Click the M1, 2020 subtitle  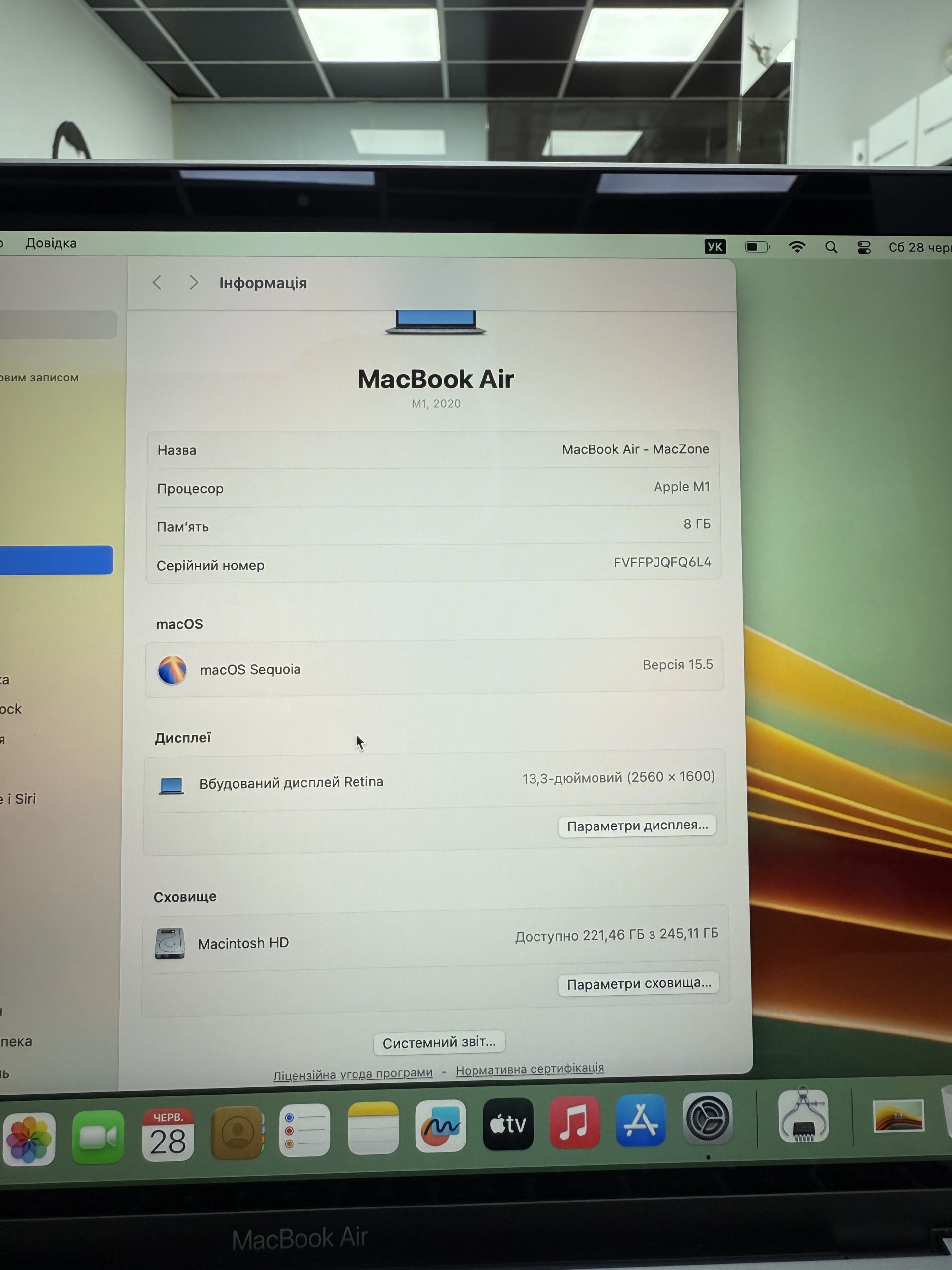click(x=436, y=404)
